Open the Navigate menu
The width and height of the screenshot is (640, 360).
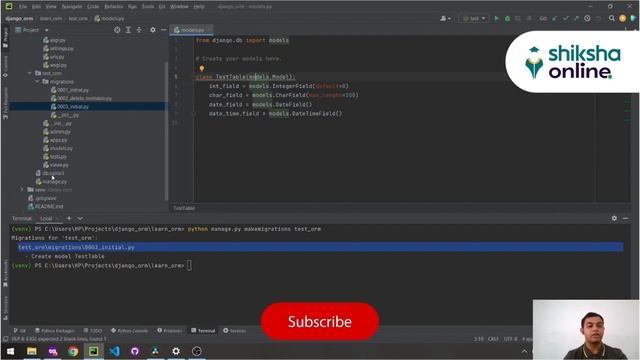[x=72, y=7]
